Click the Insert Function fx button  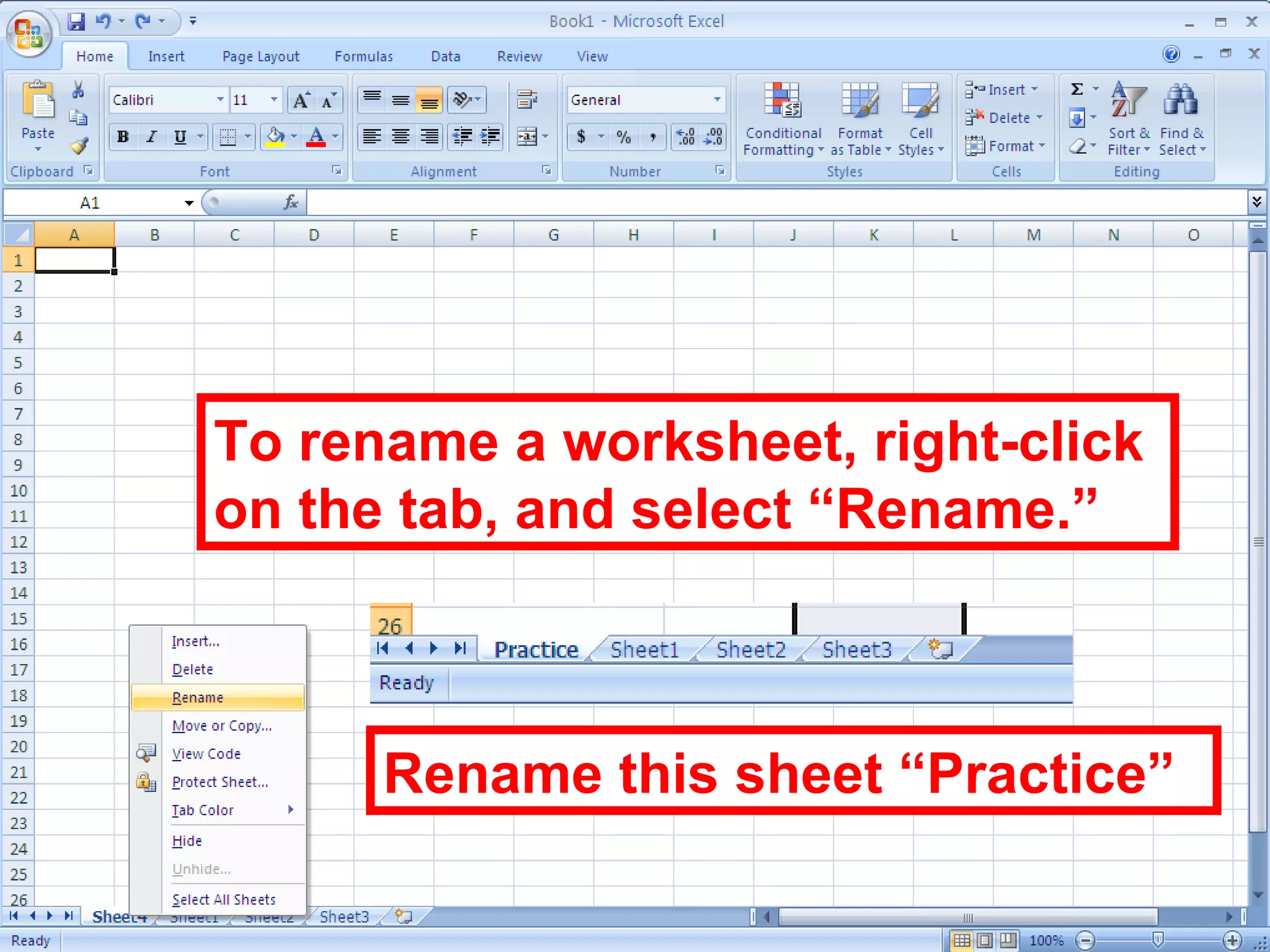(x=291, y=203)
